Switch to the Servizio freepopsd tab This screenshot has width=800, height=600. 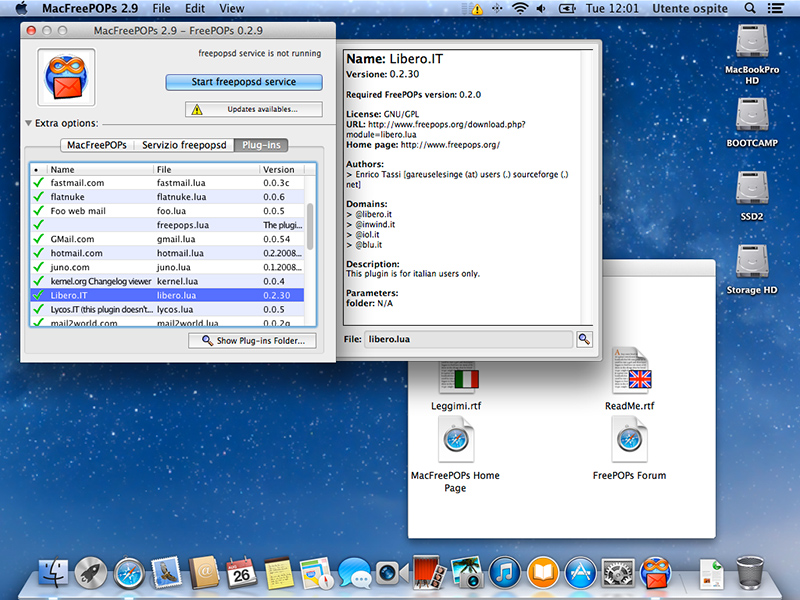pos(184,145)
